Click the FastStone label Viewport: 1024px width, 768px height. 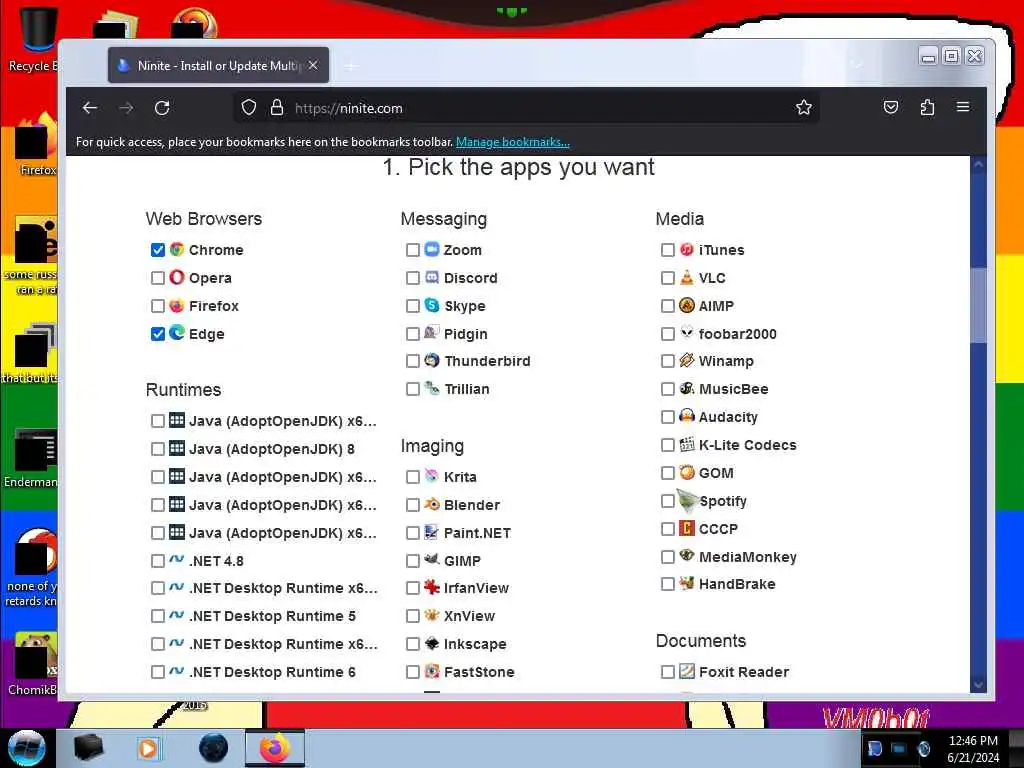coord(479,672)
